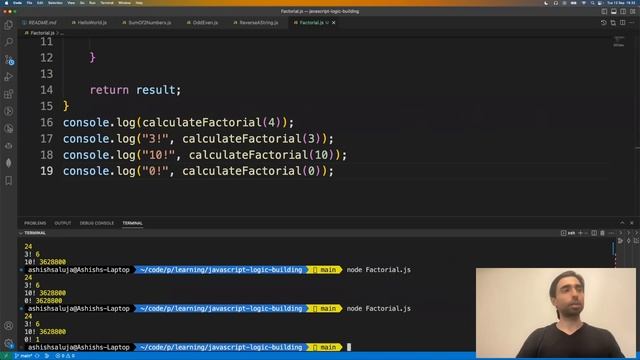Open macOS Wi-Fi menu icon
Screen dimensions: 640x360
tap(583, 3)
